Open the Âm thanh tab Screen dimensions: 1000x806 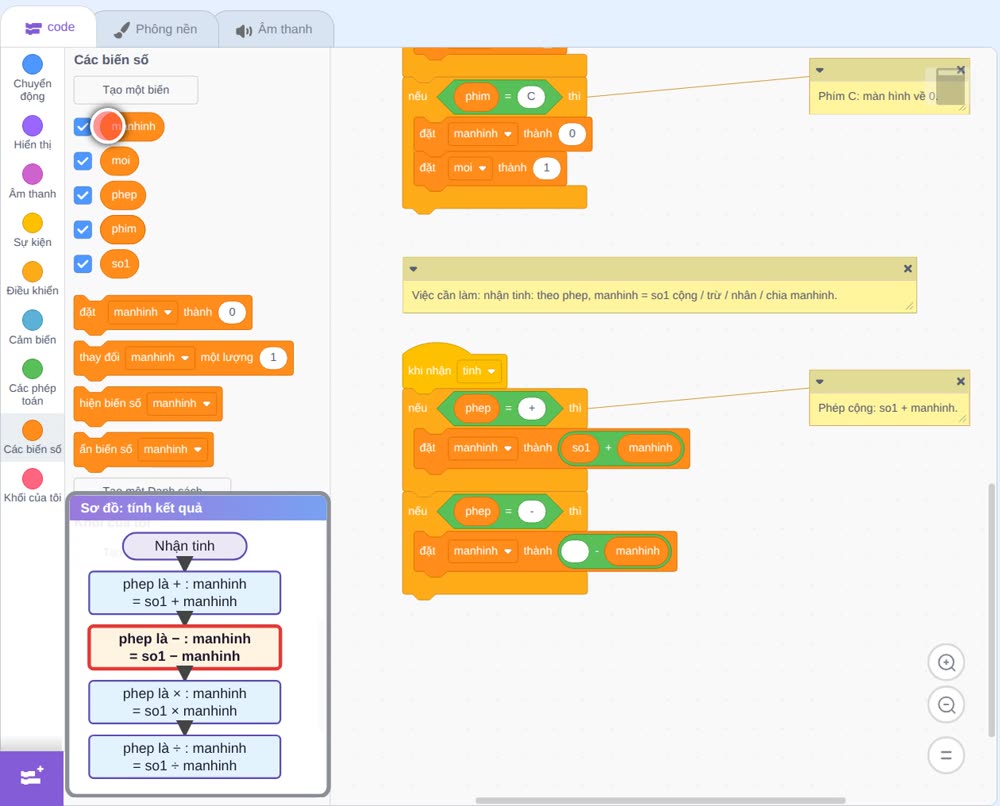[275, 29]
